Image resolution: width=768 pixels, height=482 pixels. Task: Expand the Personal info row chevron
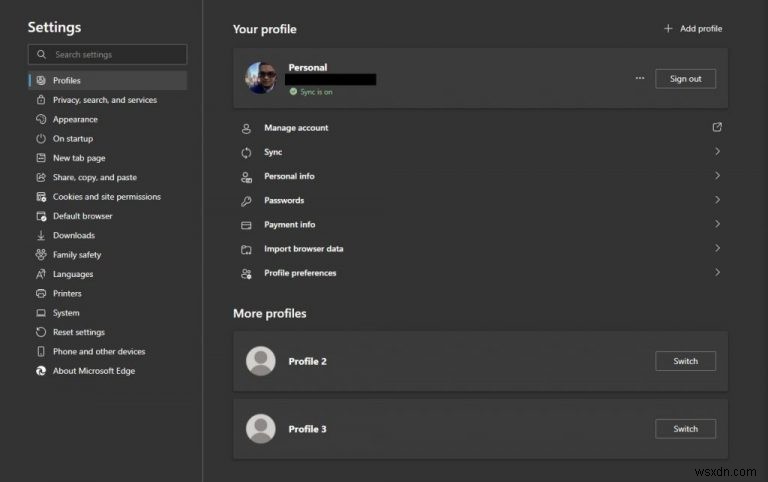717,175
